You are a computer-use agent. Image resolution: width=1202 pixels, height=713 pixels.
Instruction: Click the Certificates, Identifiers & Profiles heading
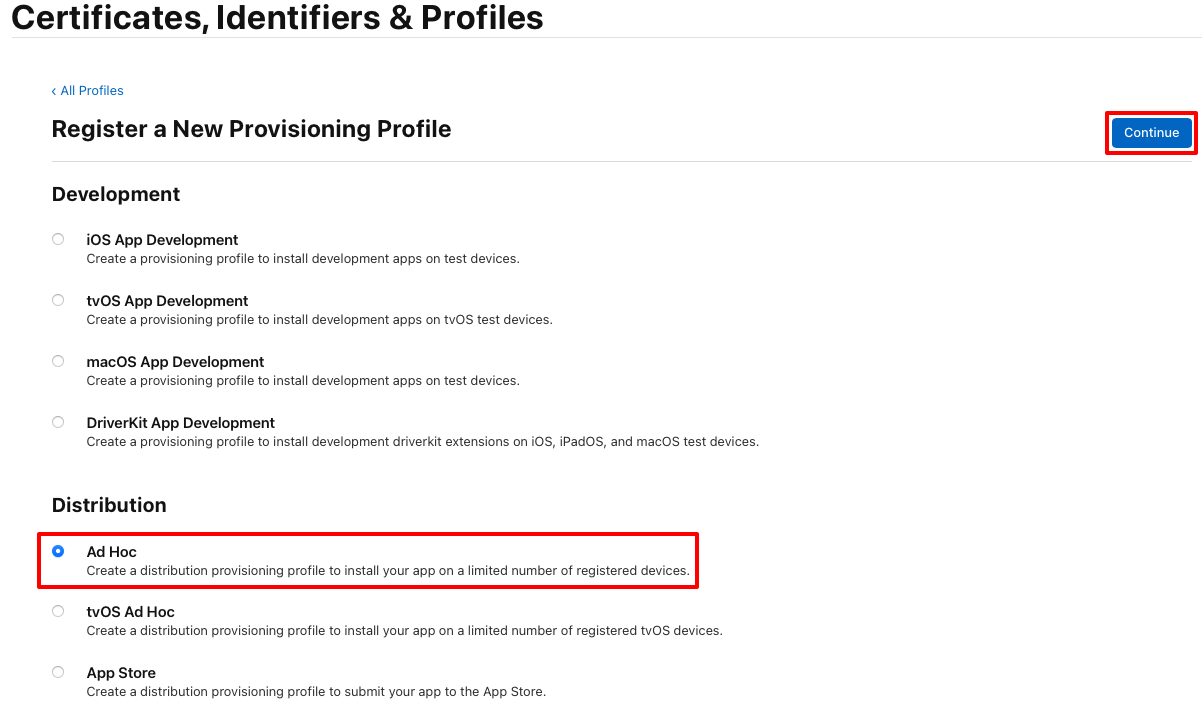click(277, 18)
